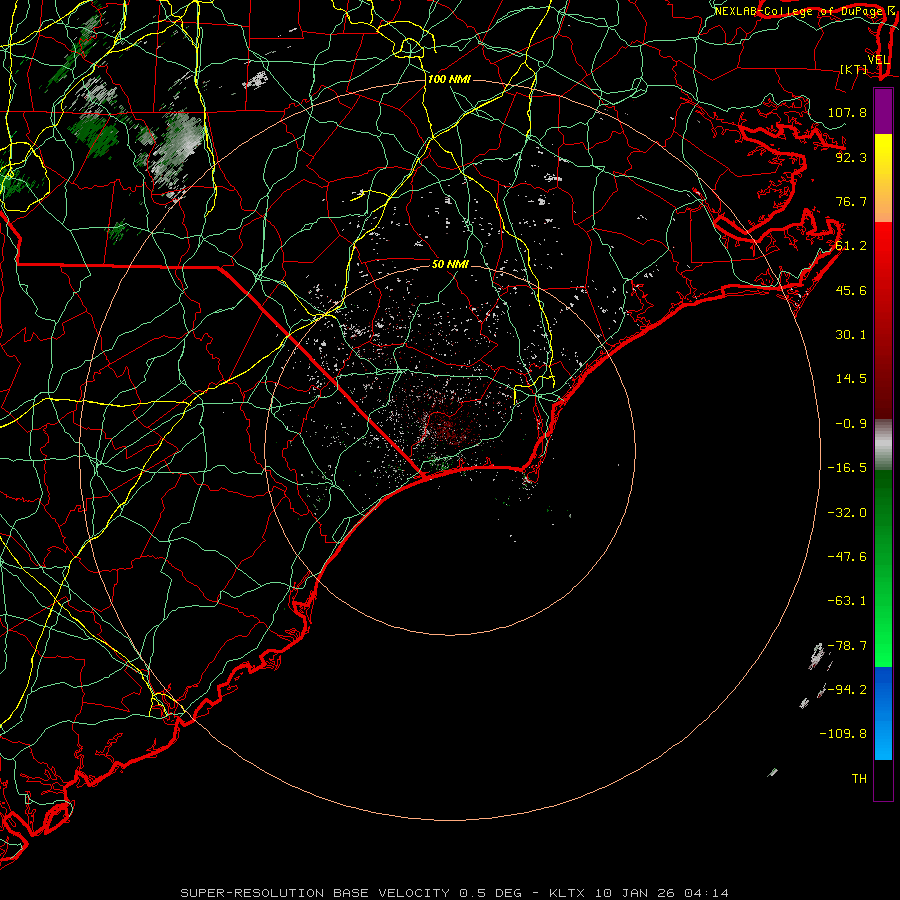Click the -47.6 velocity scale value
Image resolution: width=900 pixels, height=900 pixels.
[847, 556]
